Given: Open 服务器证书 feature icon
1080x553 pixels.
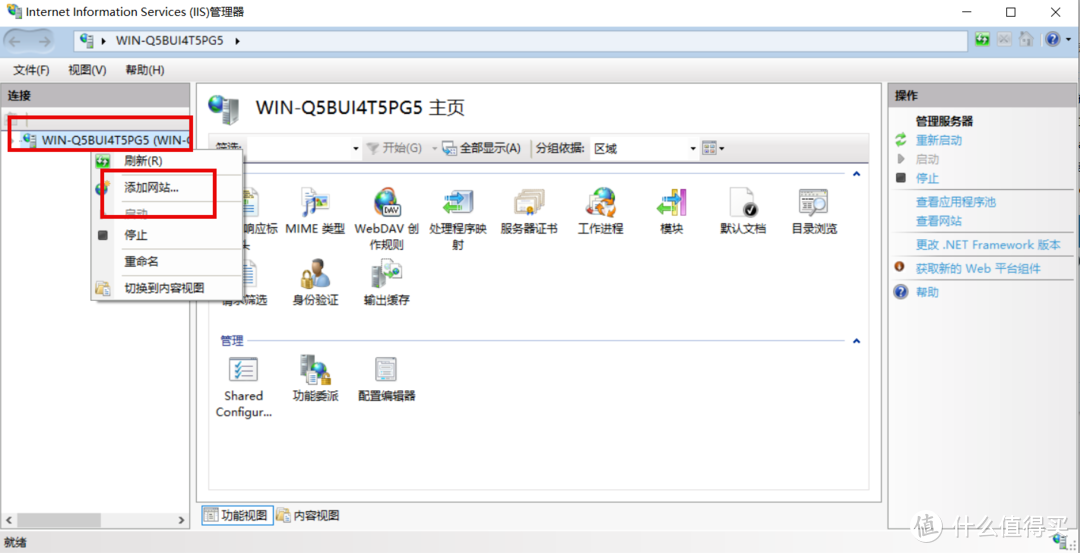Looking at the screenshot, I should [x=529, y=211].
